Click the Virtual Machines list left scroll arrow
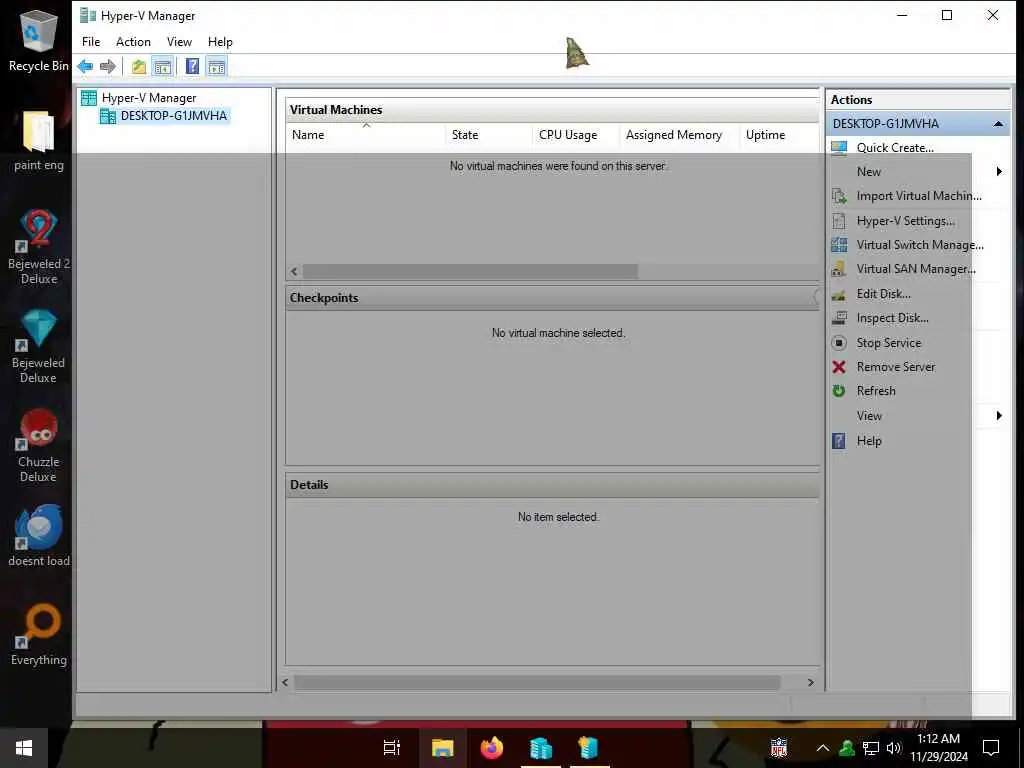Viewport: 1024px width, 768px height. point(294,272)
